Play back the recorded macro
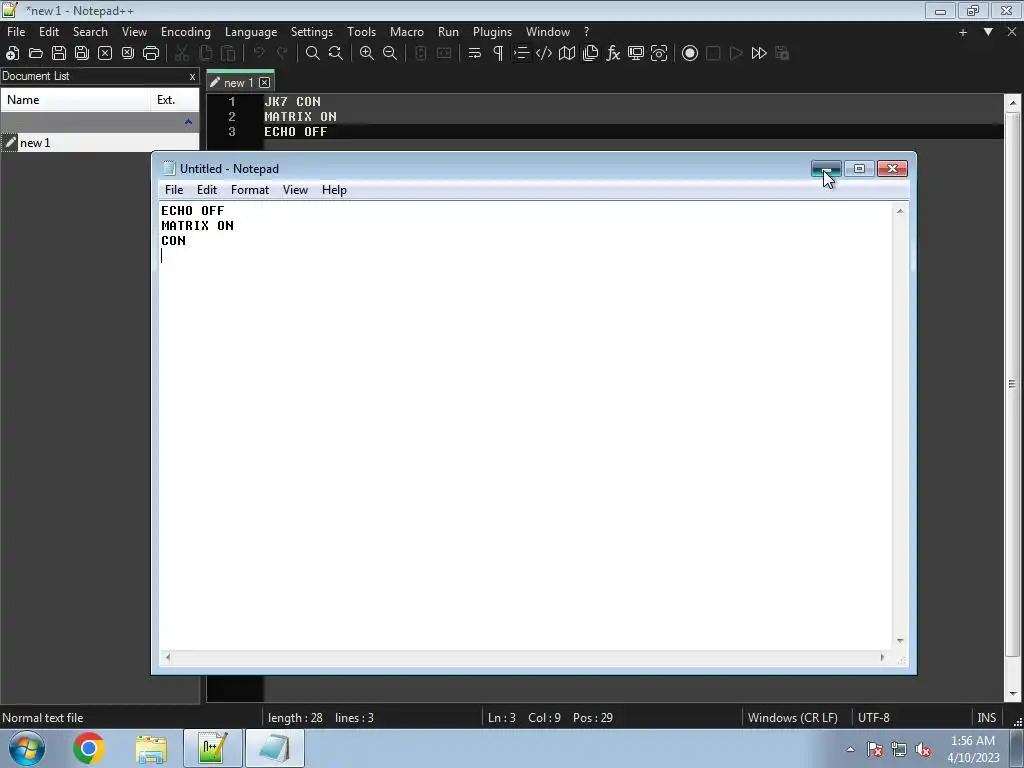Screen dimensions: 1024x768 pos(736,54)
